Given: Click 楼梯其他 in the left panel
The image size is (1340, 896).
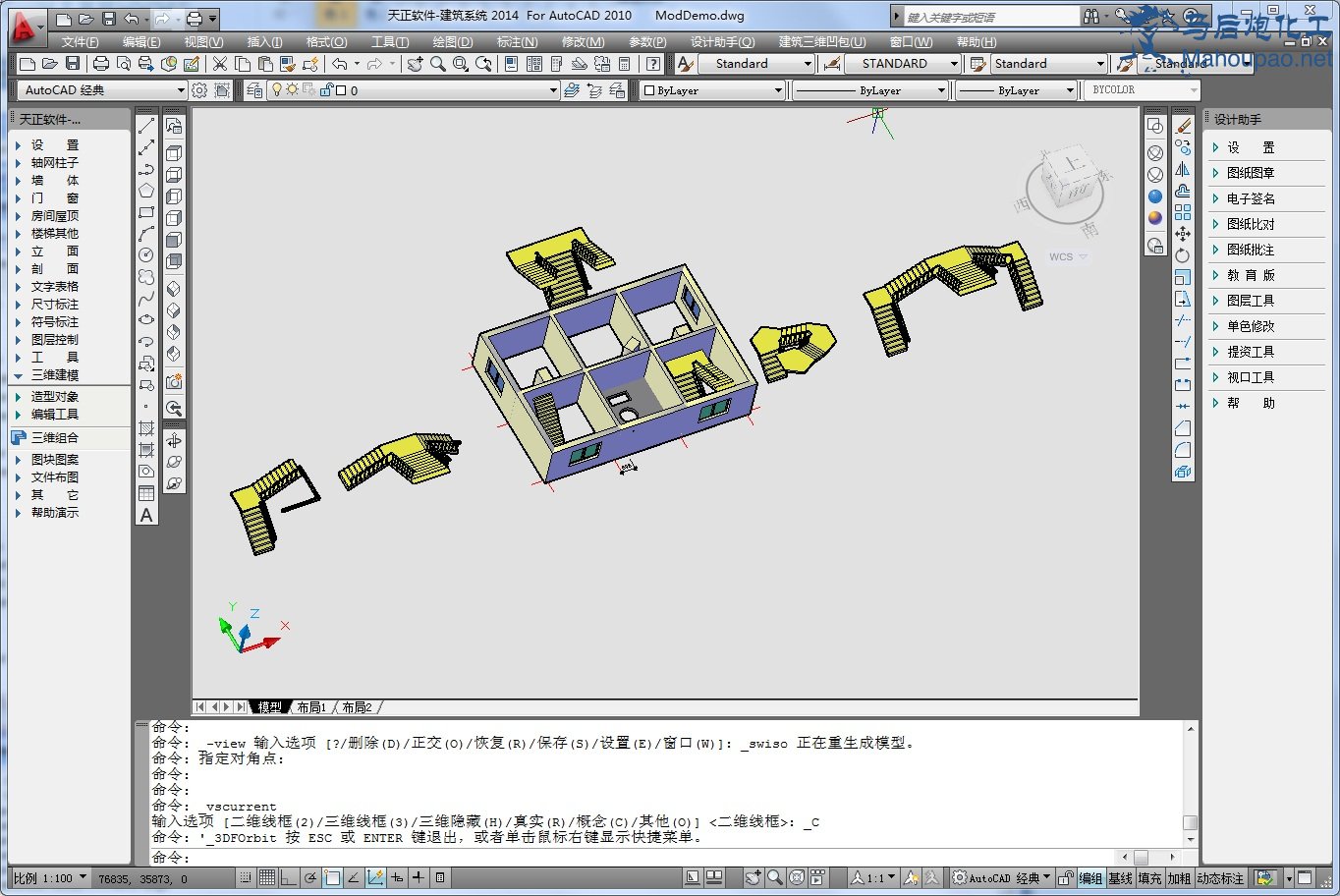Looking at the screenshot, I should 55,234.
